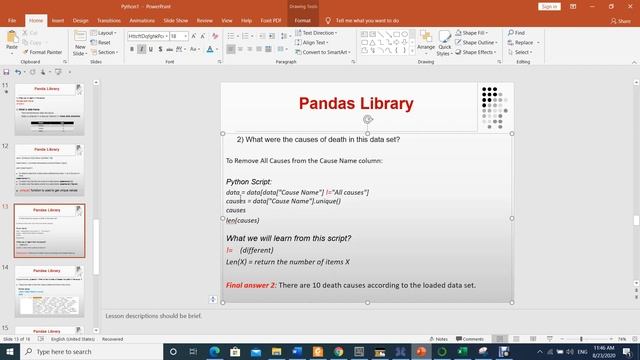Reset the slide layout
The image size is (640, 360).
tap(100, 42)
